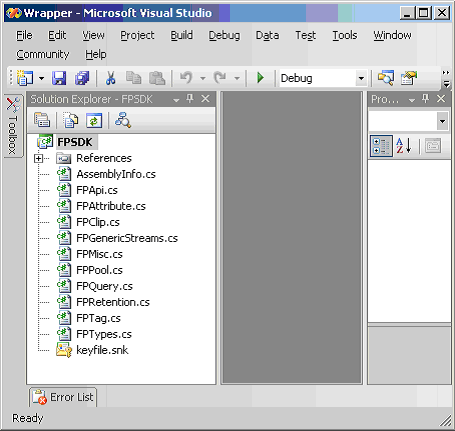Open the Redo history dropdown arrow
Image resolution: width=455 pixels, height=431 pixels.
(x=237, y=79)
